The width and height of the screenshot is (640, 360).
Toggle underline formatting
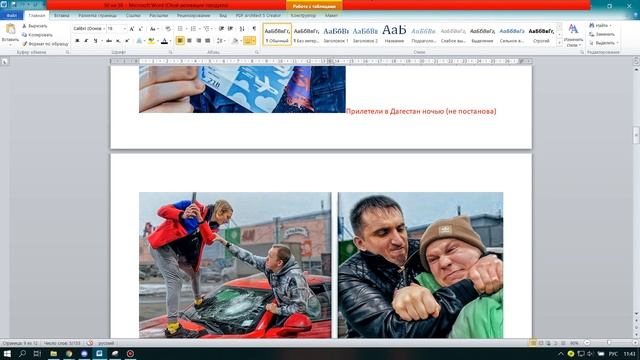tap(96, 41)
